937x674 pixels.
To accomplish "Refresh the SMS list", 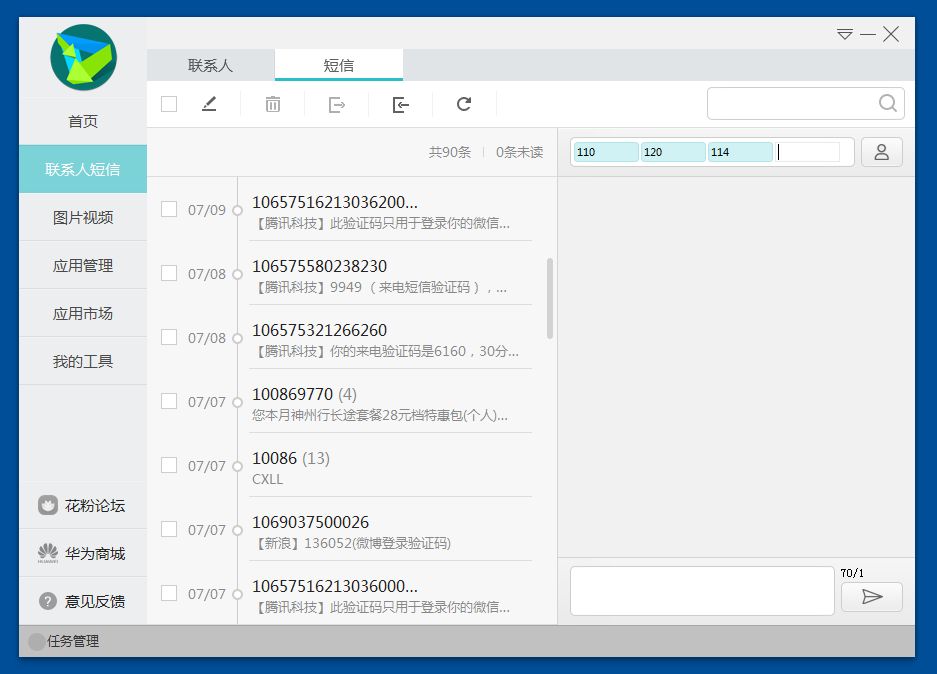I will pos(462,103).
